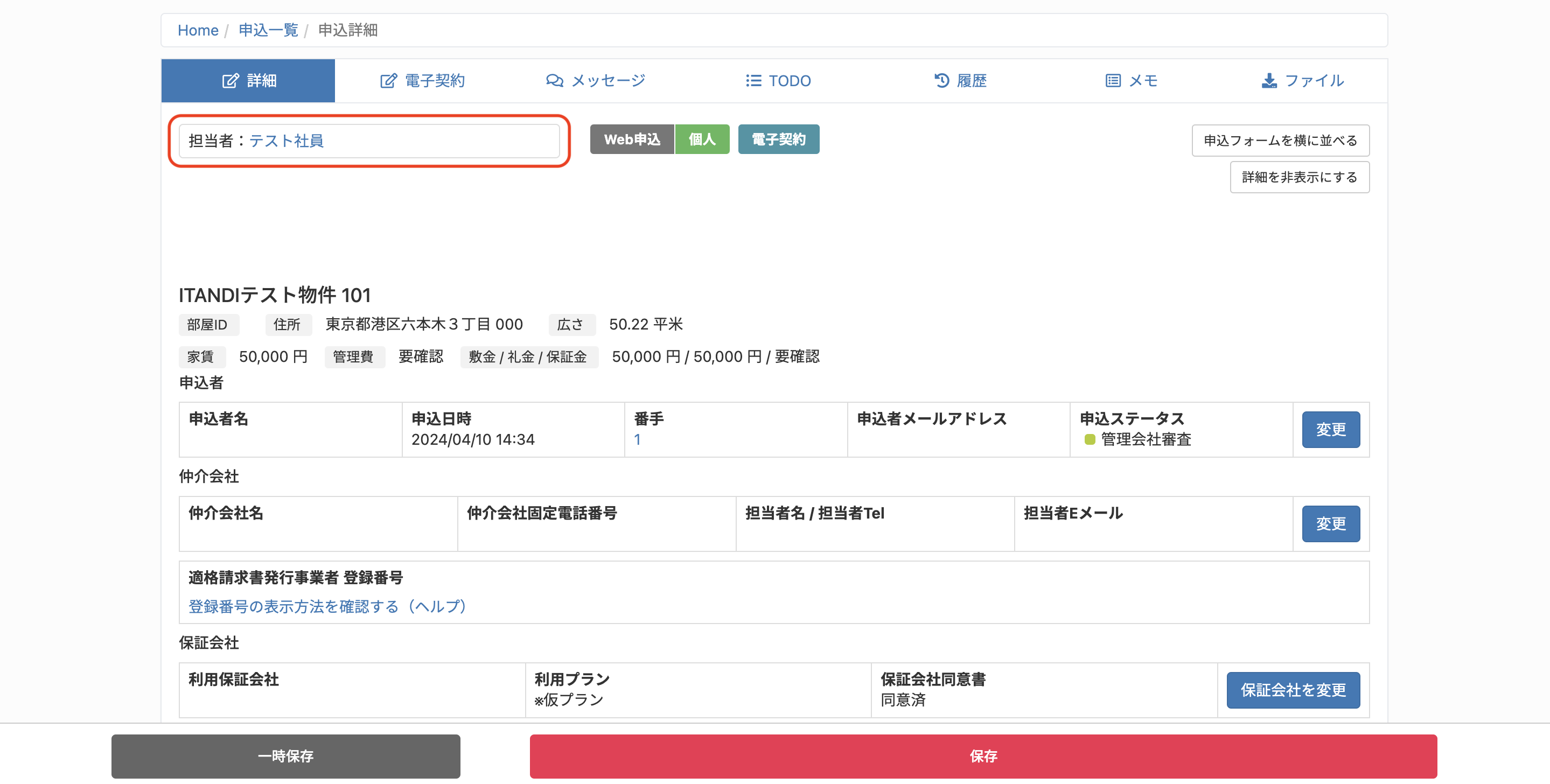Click the 一時保存 button
Viewport: 1550px width, 784px height.
point(286,757)
